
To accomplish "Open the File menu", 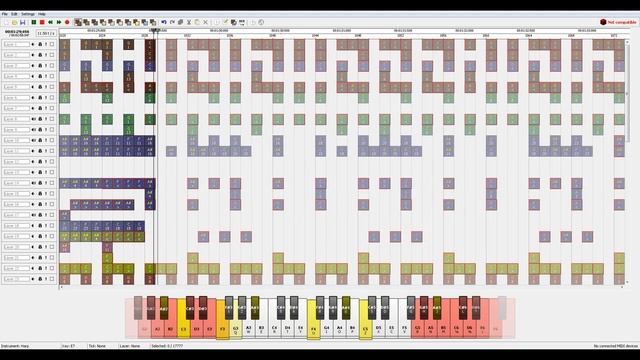I will [x=5, y=14].
